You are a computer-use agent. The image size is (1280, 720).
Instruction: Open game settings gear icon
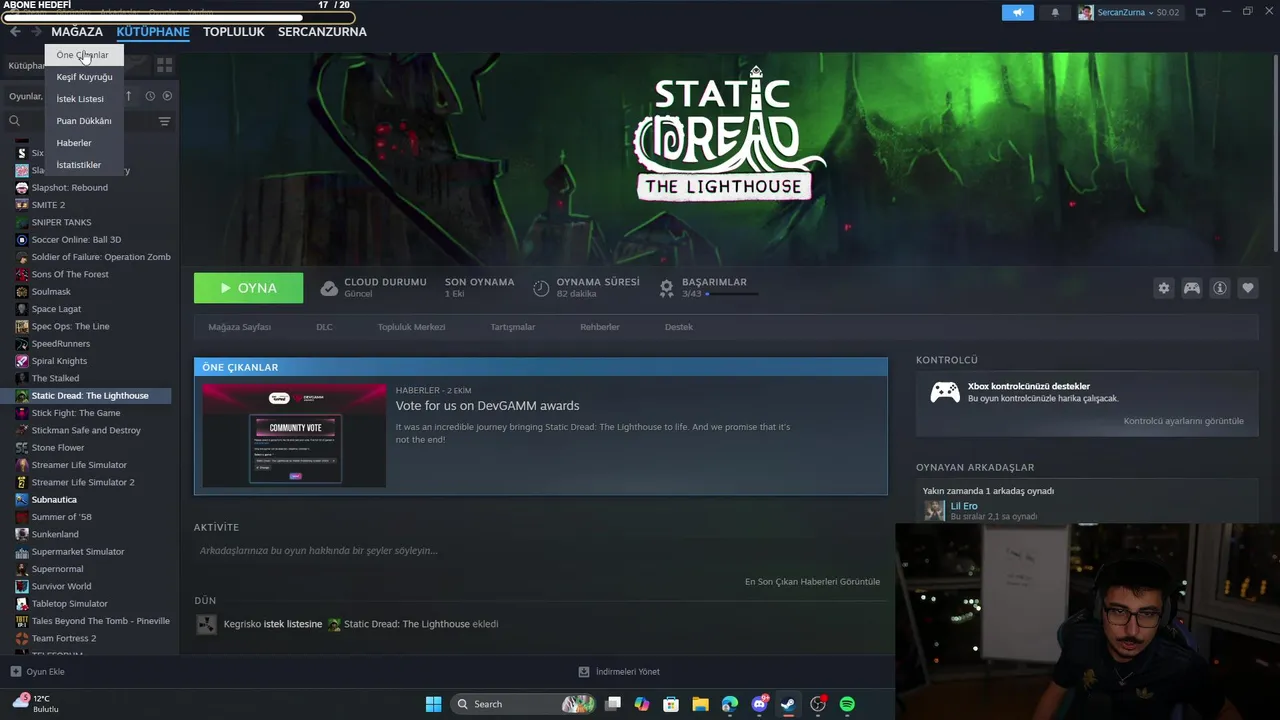pyautogui.click(x=1163, y=288)
